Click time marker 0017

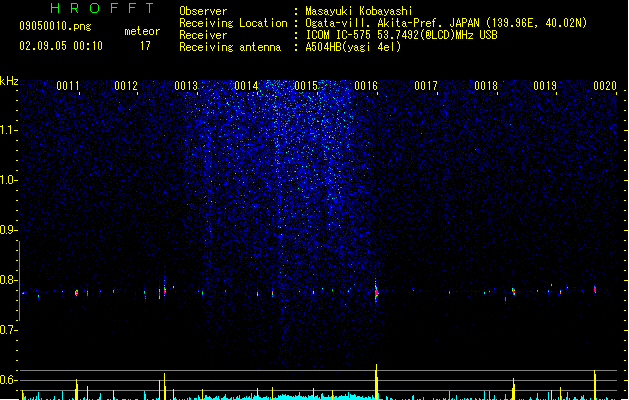click(x=426, y=86)
